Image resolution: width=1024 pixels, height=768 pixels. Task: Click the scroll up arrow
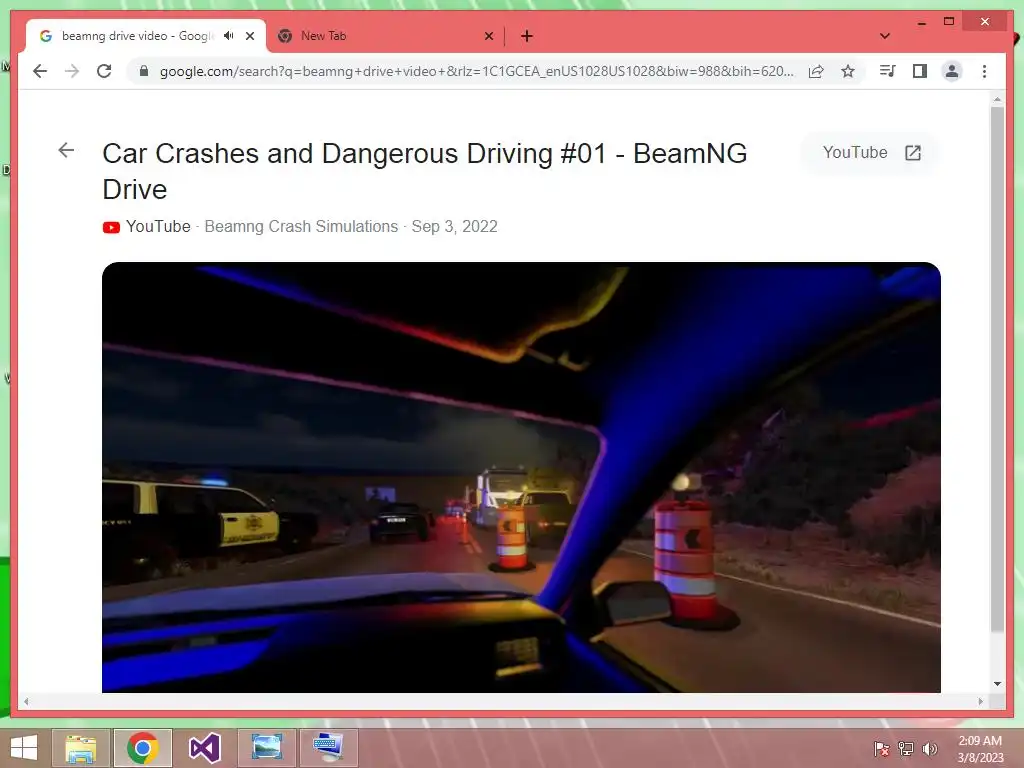pos(997,99)
